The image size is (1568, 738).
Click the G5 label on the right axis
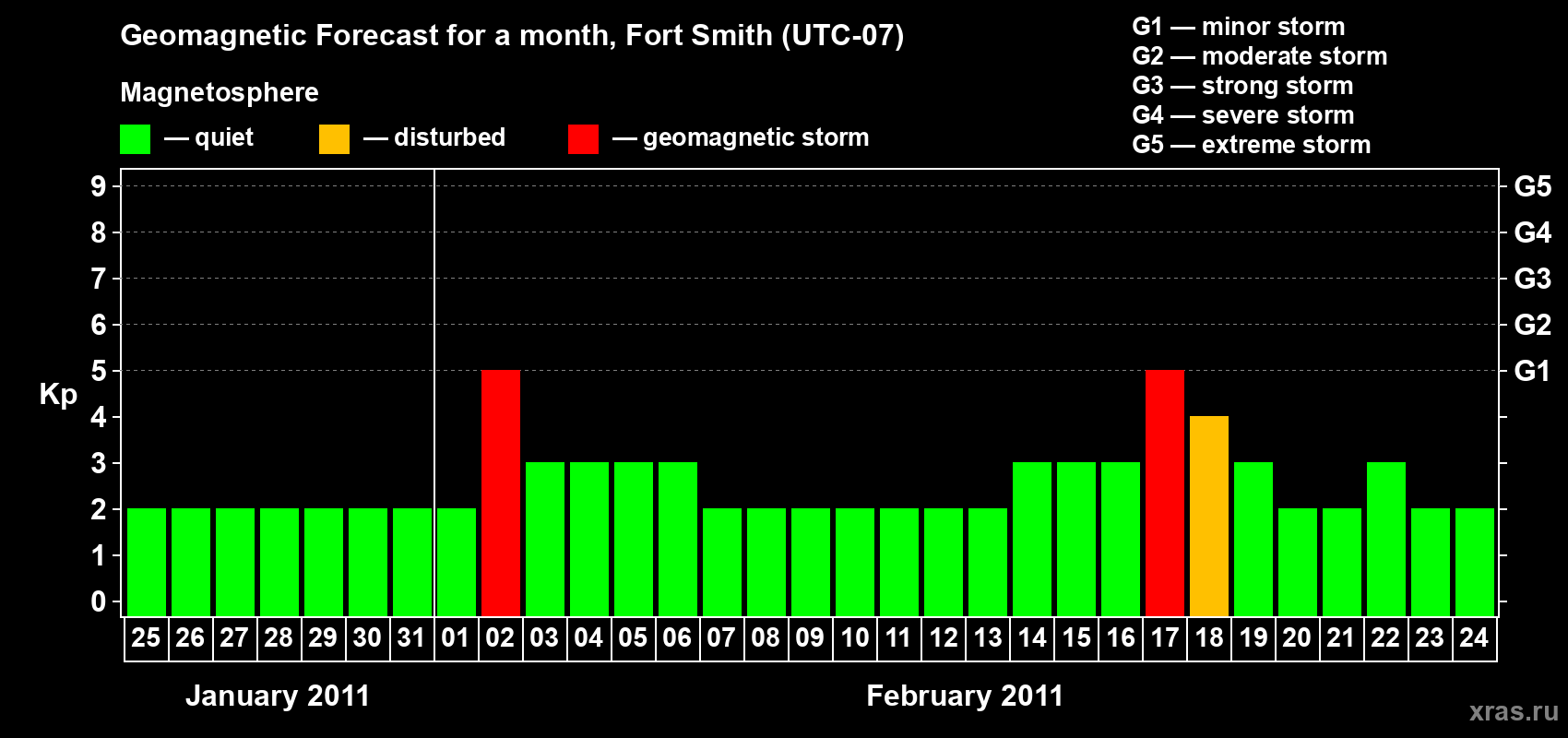click(1533, 186)
